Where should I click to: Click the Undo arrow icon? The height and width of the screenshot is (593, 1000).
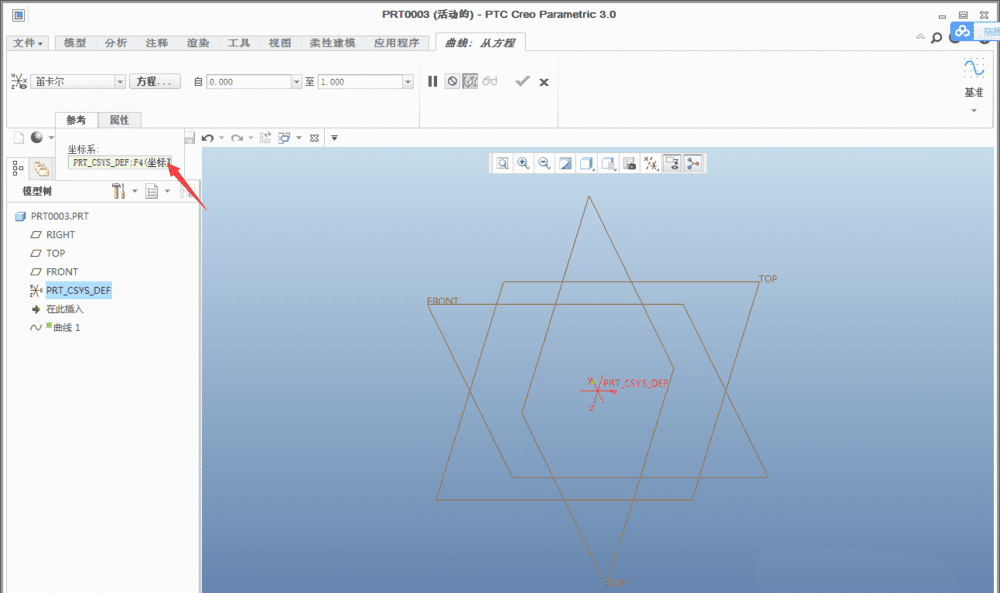tap(208, 138)
